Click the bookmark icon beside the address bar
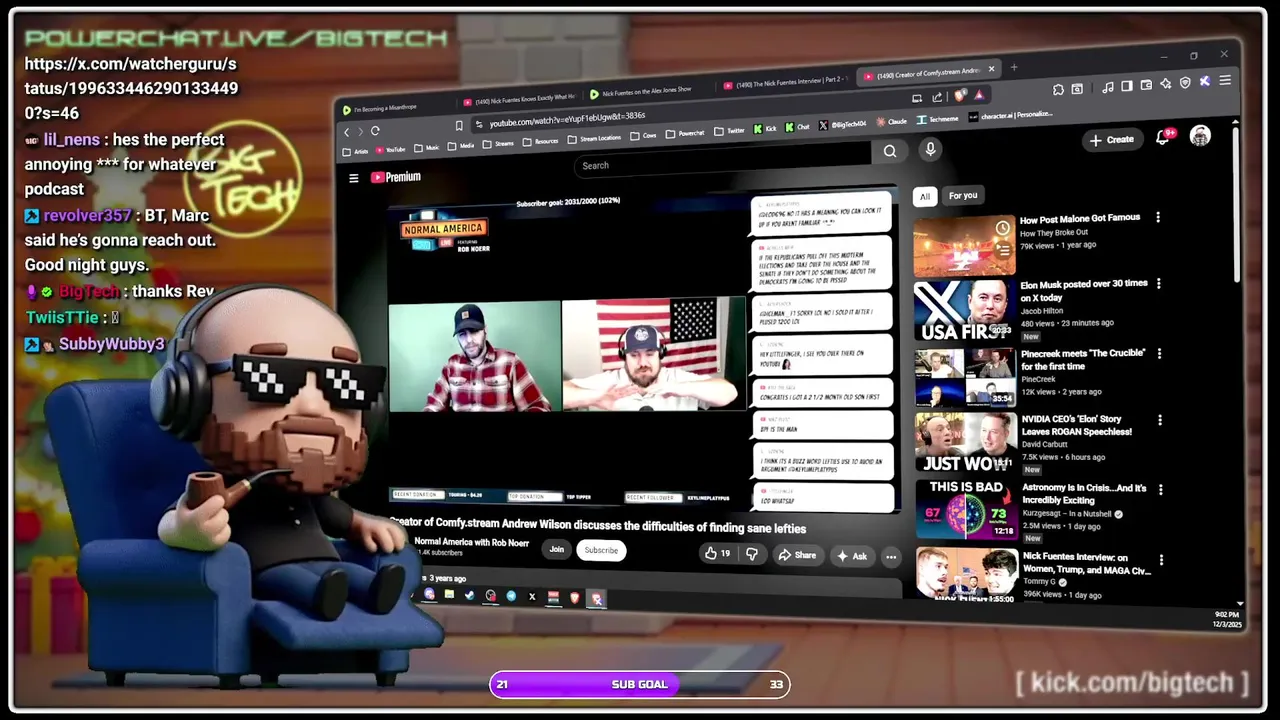The image size is (1280, 720). 459,126
